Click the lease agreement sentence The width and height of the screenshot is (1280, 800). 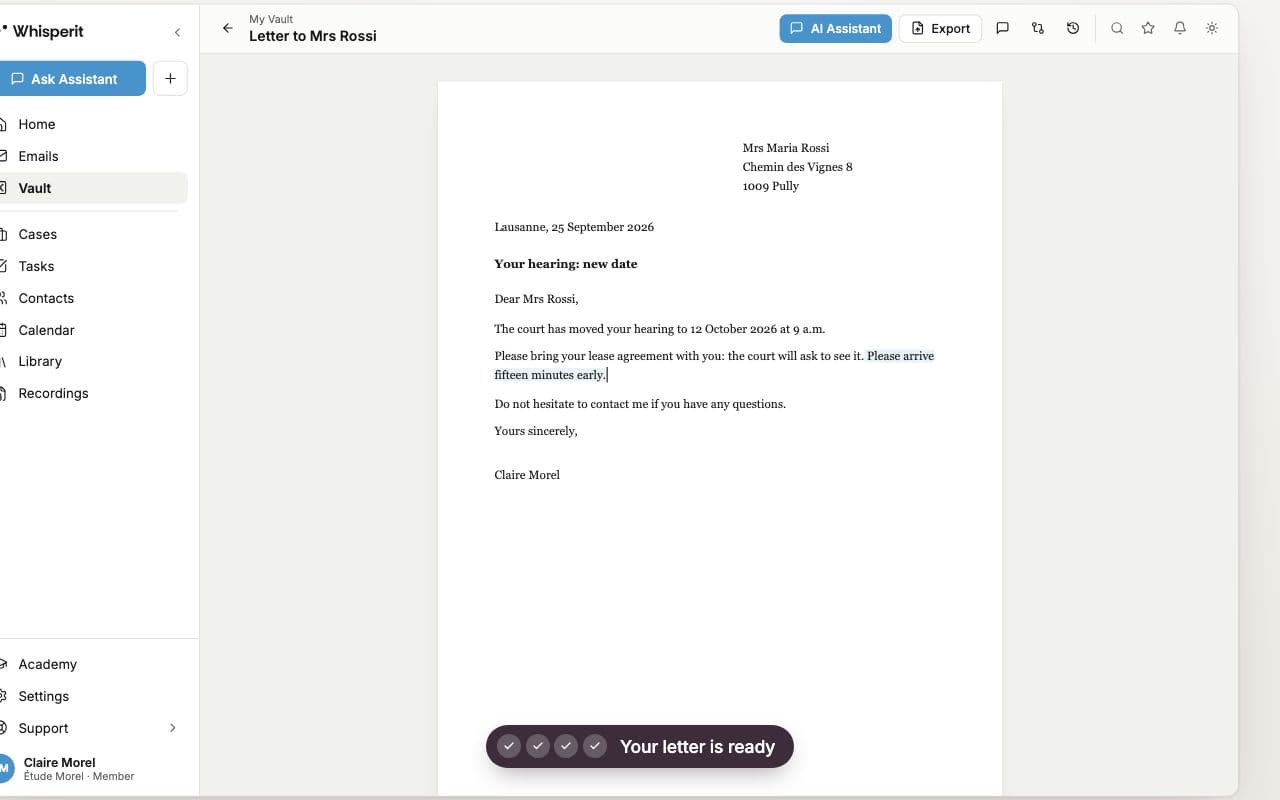click(x=679, y=356)
